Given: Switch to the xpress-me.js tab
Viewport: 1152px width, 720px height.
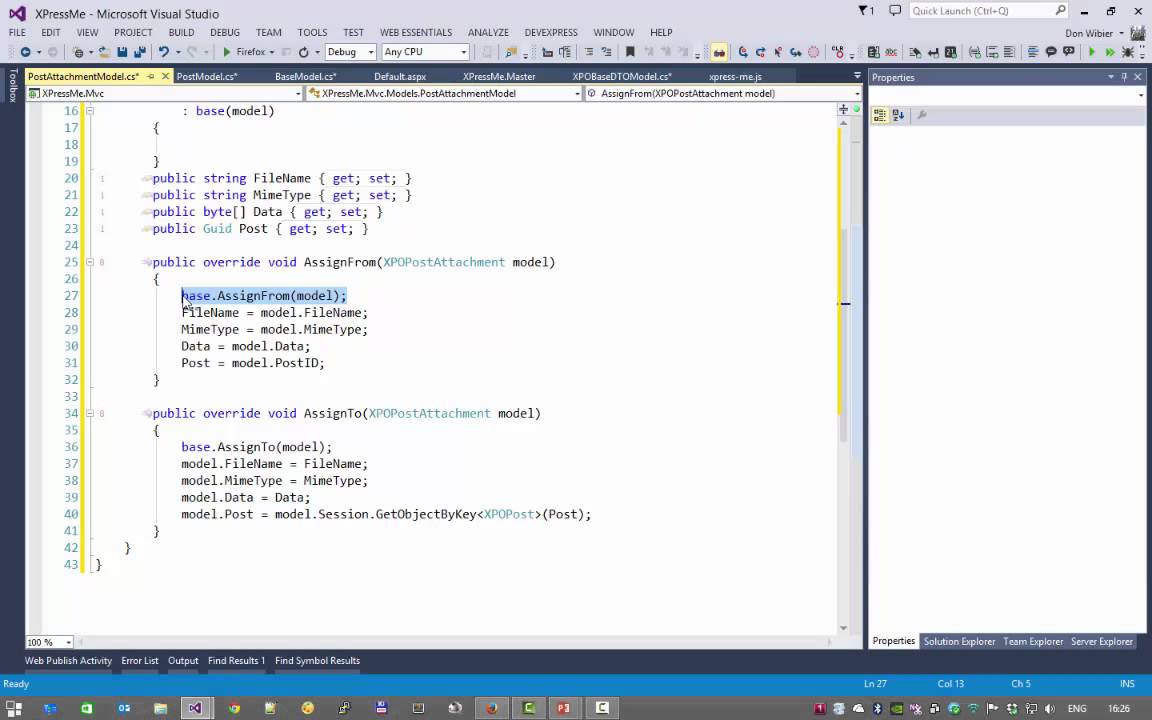Looking at the screenshot, I should tap(735, 76).
